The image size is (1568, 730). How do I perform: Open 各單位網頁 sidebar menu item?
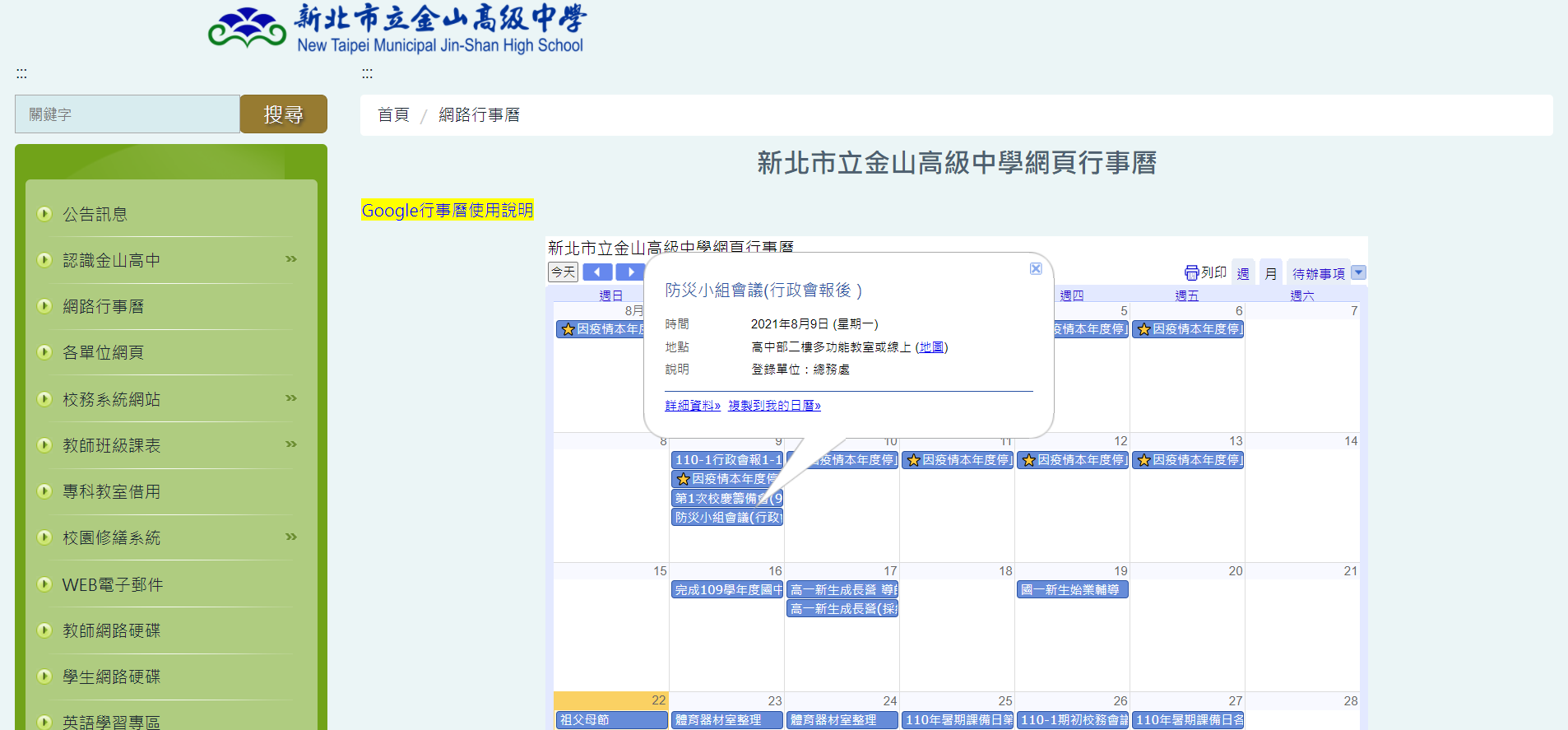click(x=104, y=352)
